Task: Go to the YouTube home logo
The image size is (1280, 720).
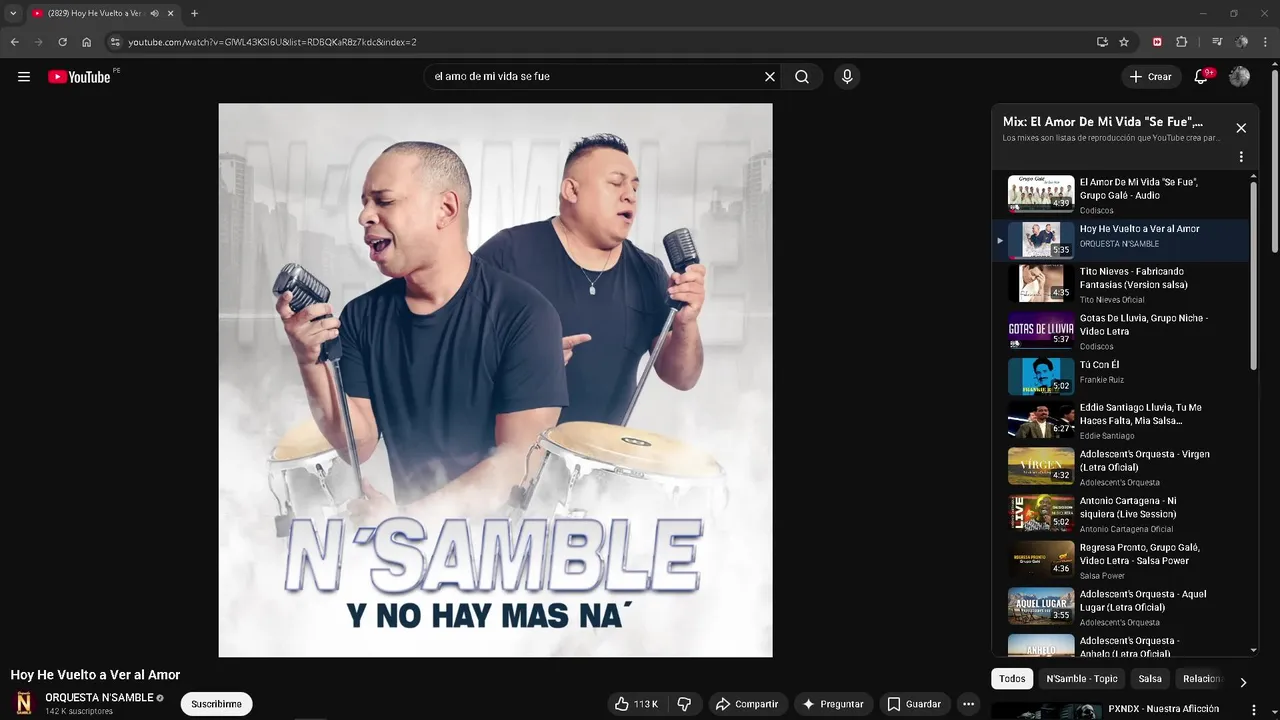Action: pyautogui.click(x=79, y=77)
